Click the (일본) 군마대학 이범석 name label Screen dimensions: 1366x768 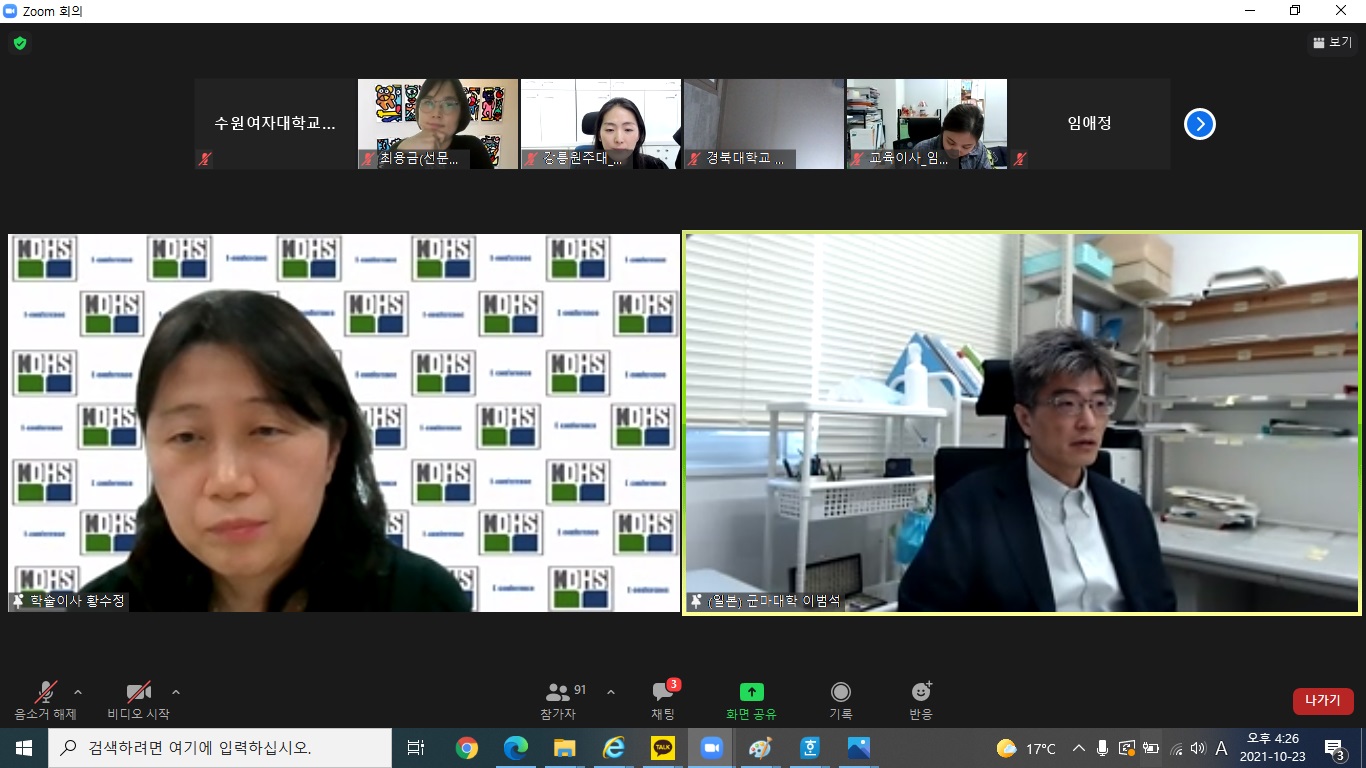765,601
